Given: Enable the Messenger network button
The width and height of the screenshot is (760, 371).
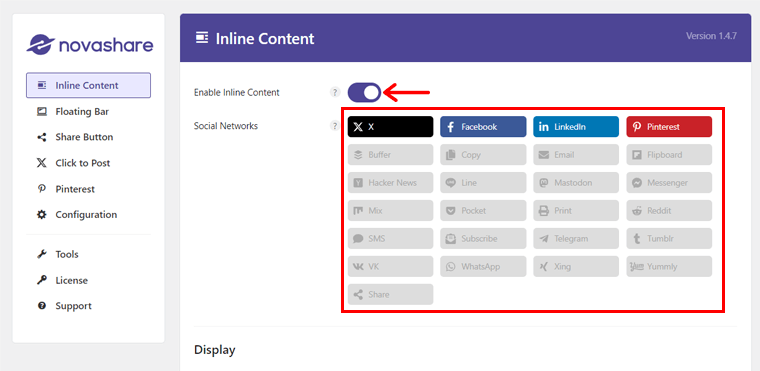Looking at the screenshot, I should pyautogui.click(x=669, y=183).
